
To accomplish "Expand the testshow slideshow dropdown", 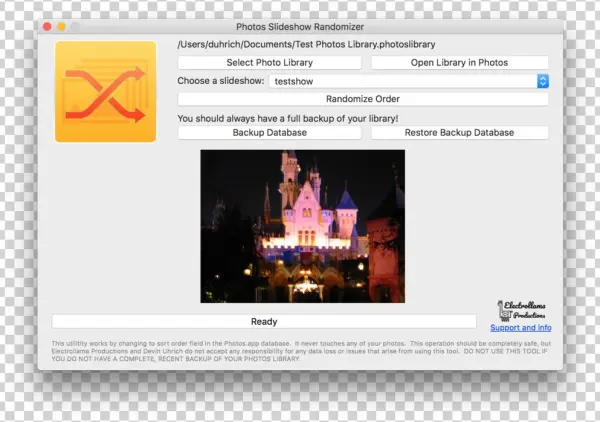I will [x=409, y=81].
